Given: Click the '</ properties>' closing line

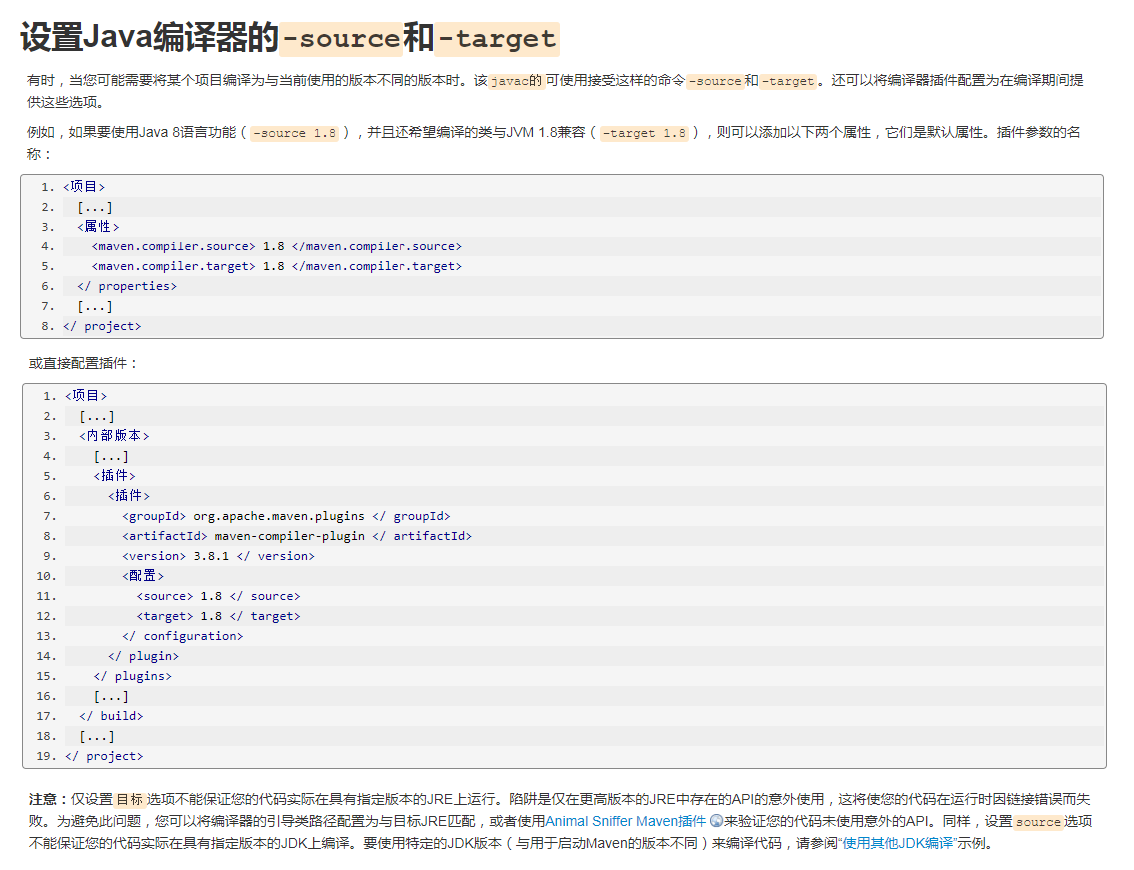Looking at the screenshot, I should click(127, 286).
